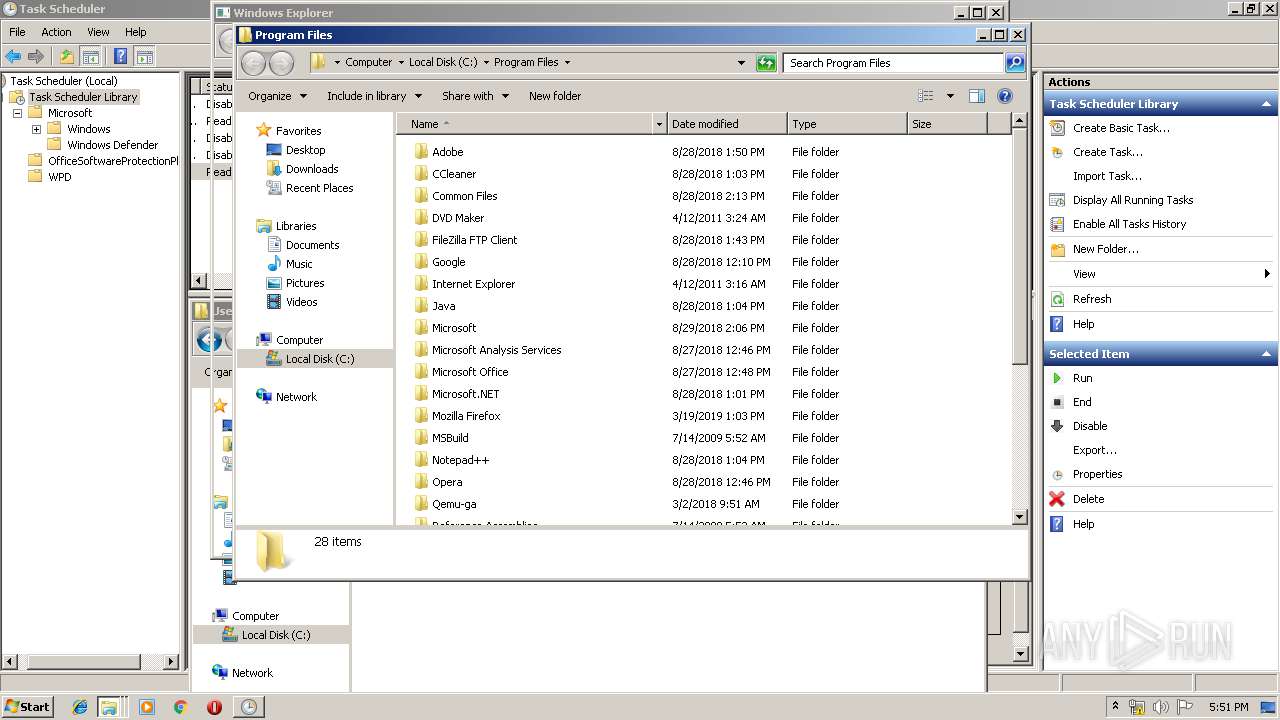Click Enable All Tasks History
1280x720 pixels.
tap(1129, 224)
